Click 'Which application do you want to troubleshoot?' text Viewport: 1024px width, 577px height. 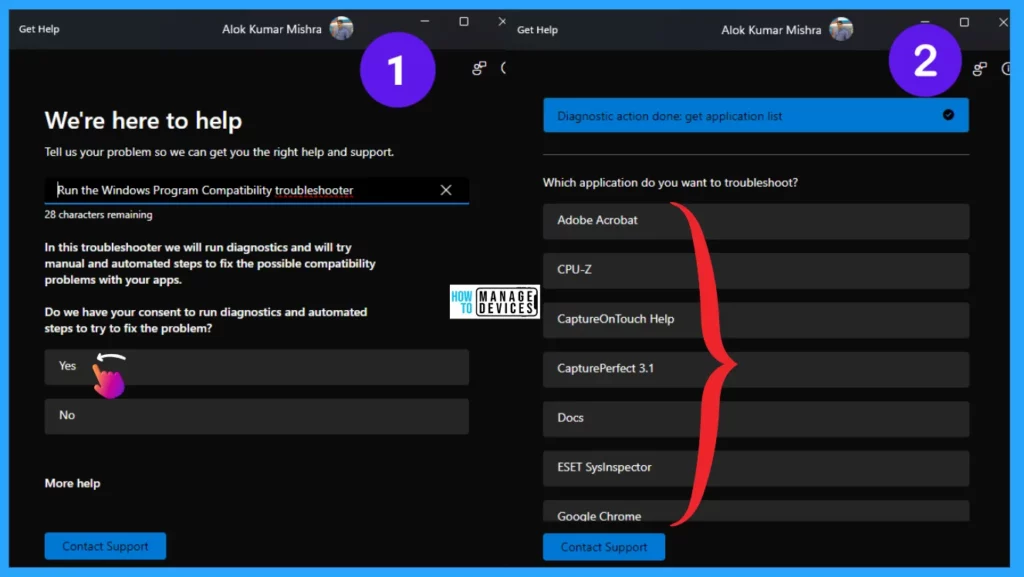[671, 183]
